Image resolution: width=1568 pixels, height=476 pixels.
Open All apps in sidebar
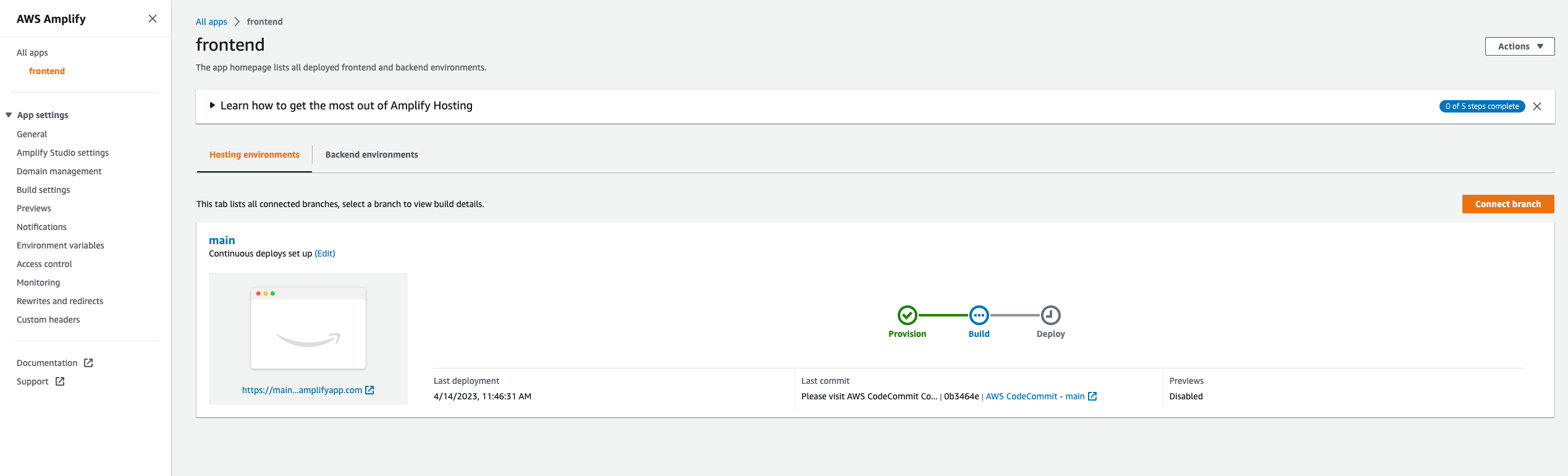click(x=32, y=53)
